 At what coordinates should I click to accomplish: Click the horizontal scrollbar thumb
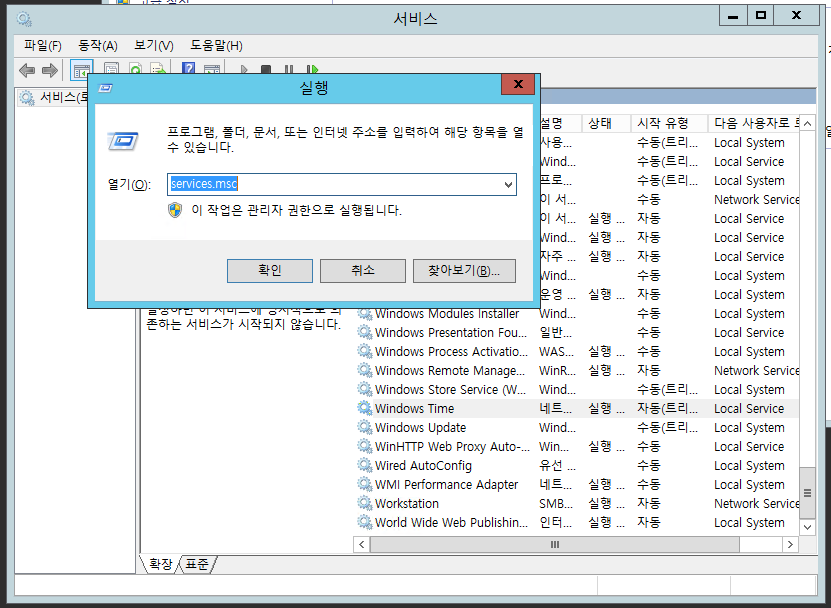pyautogui.click(x=554, y=544)
